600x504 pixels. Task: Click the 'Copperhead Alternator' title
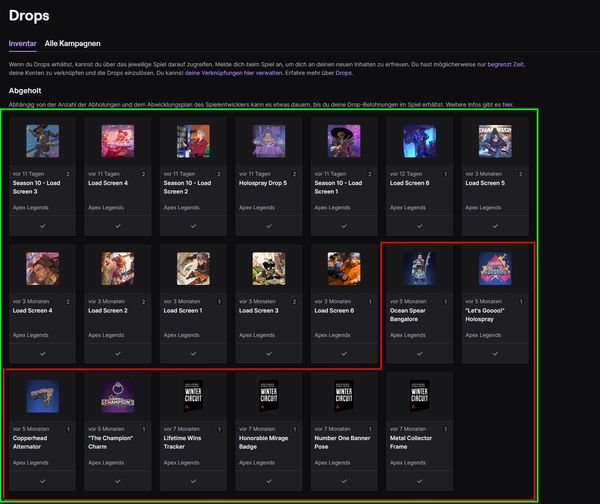30,442
